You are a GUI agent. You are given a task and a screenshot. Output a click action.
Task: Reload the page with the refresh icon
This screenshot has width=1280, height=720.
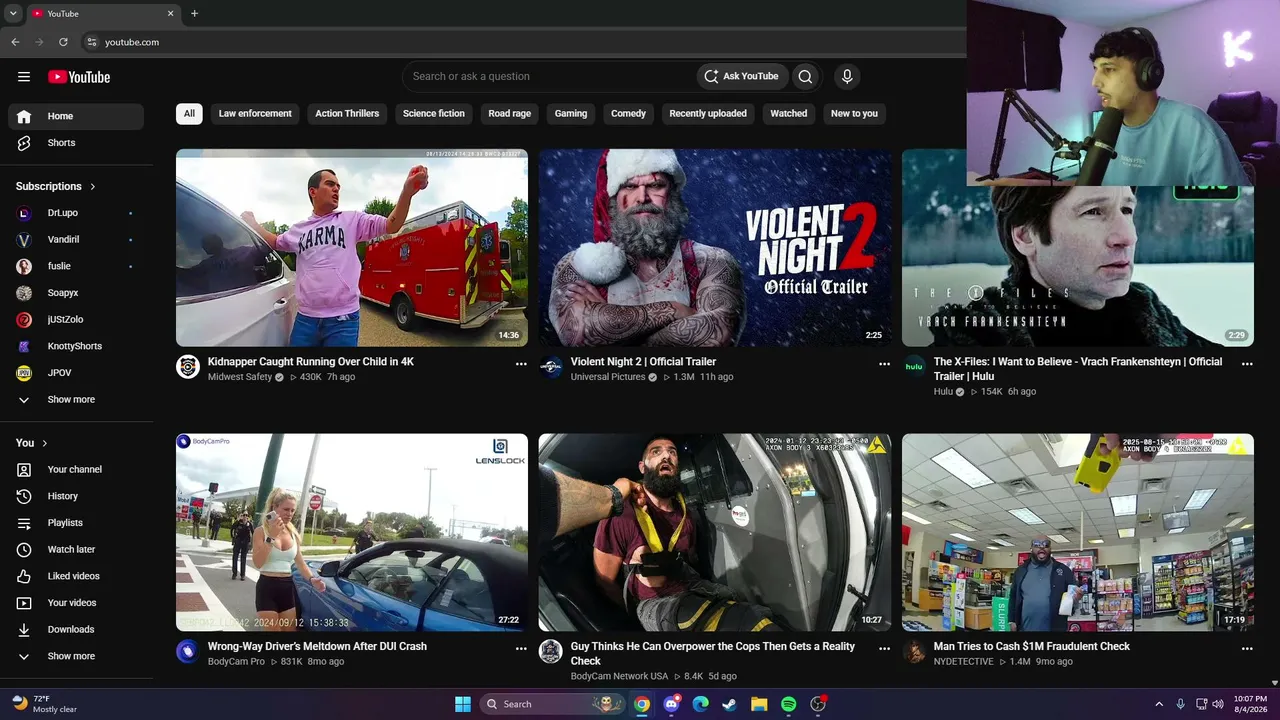point(63,42)
